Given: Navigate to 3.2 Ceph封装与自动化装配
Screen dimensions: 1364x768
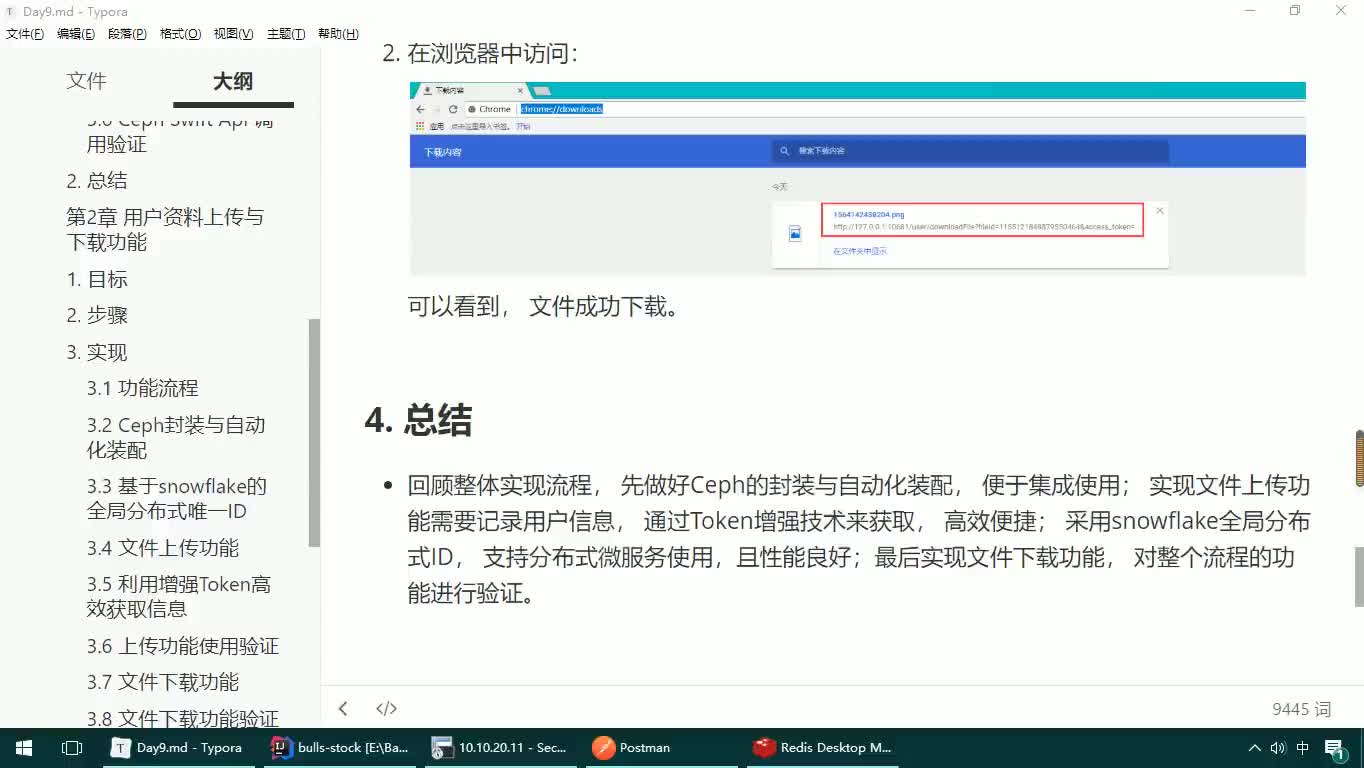Looking at the screenshot, I should point(176,437).
